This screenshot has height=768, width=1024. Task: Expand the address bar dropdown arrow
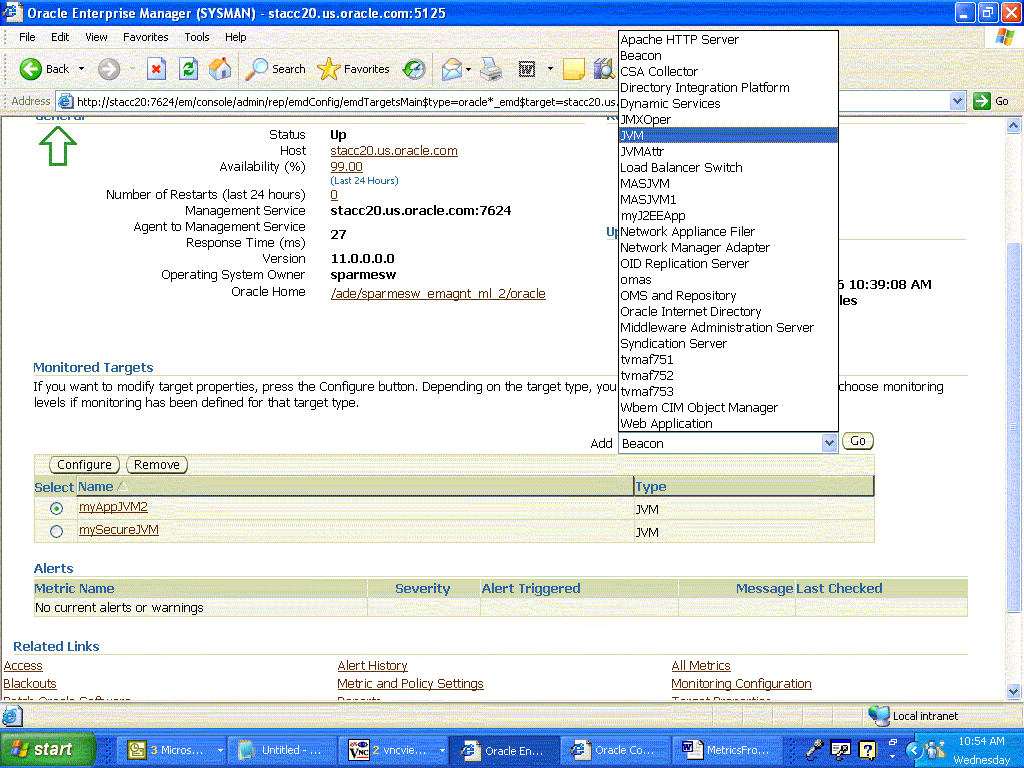[957, 101]
